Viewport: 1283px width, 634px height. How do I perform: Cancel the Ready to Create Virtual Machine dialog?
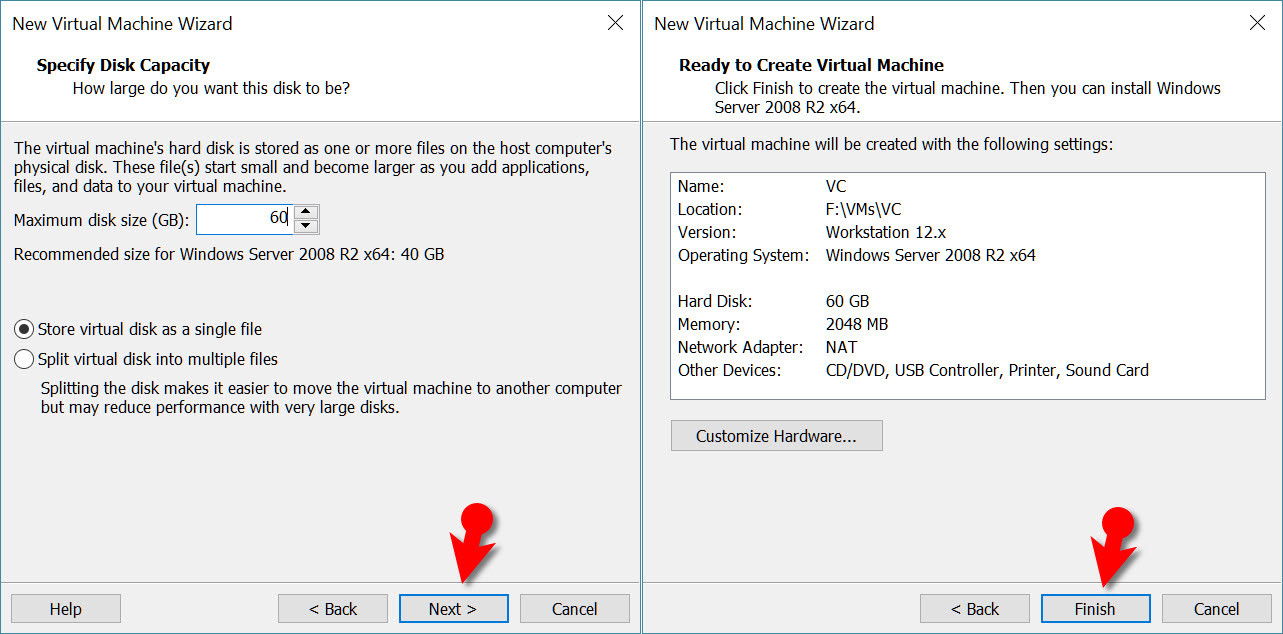1217,609
